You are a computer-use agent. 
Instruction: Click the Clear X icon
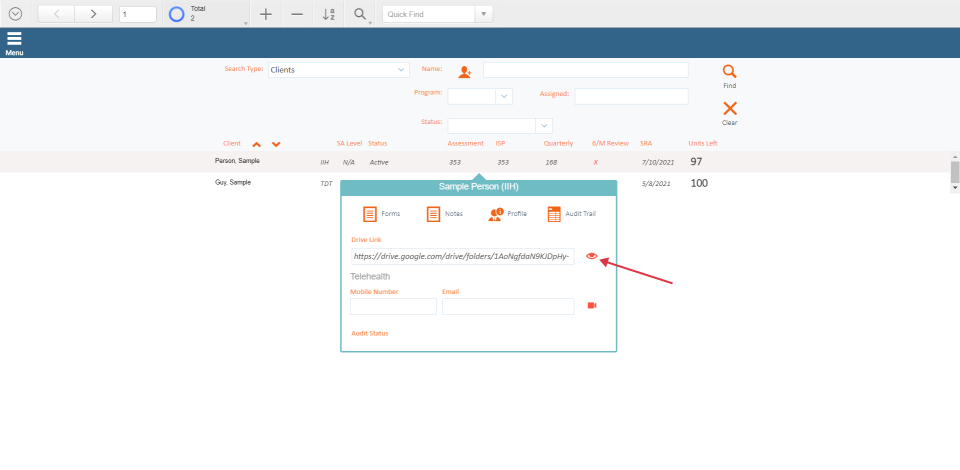point(729,109)
